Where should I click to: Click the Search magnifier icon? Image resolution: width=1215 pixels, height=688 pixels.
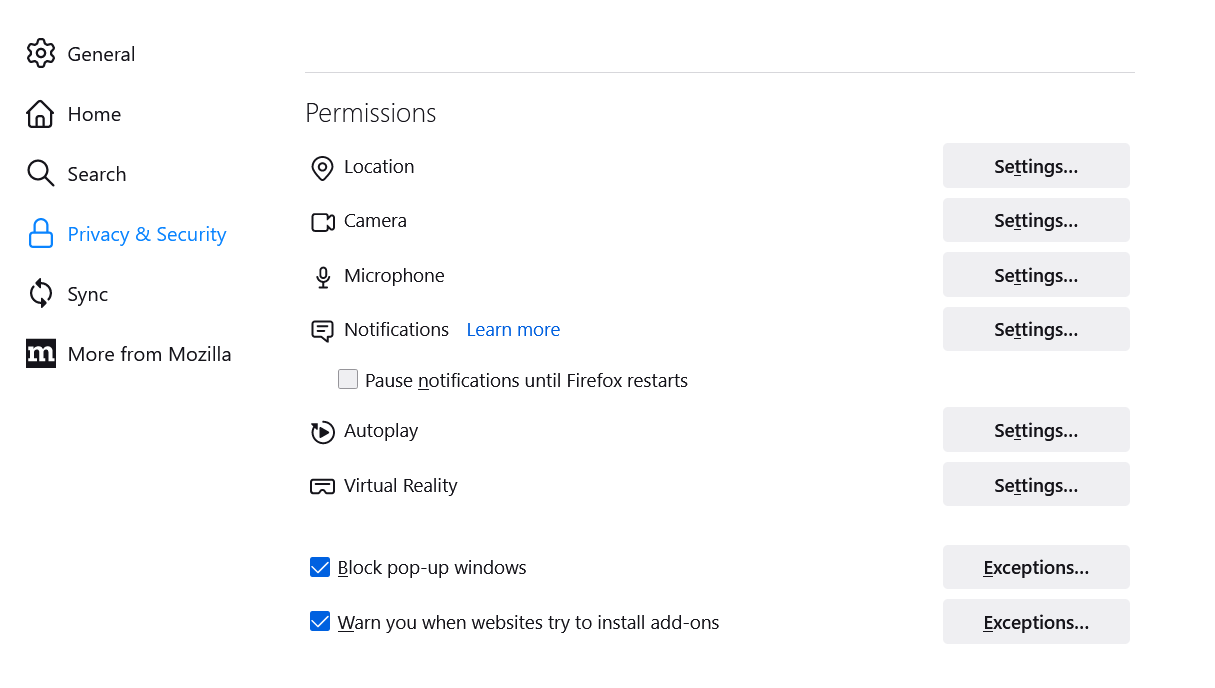[40, 174]
